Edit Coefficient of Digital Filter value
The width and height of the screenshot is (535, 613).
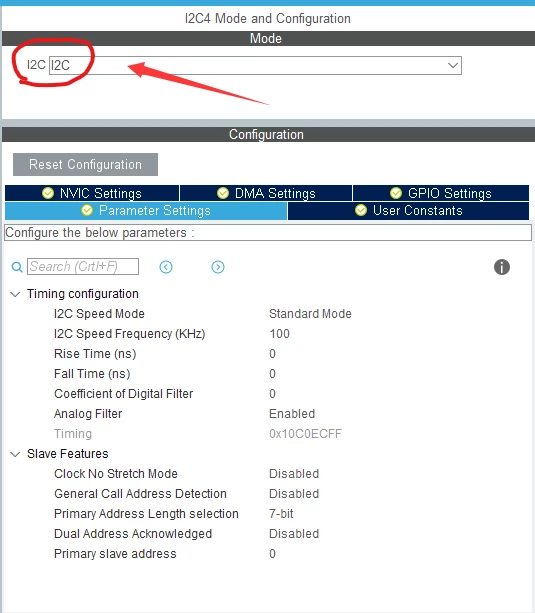(x=272, y=394)
